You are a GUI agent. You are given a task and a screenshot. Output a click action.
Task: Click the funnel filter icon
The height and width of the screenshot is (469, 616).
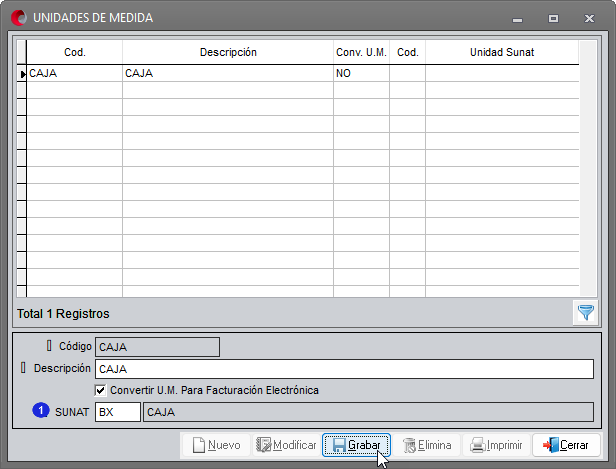pyautogui.click(x=585, y=313)
